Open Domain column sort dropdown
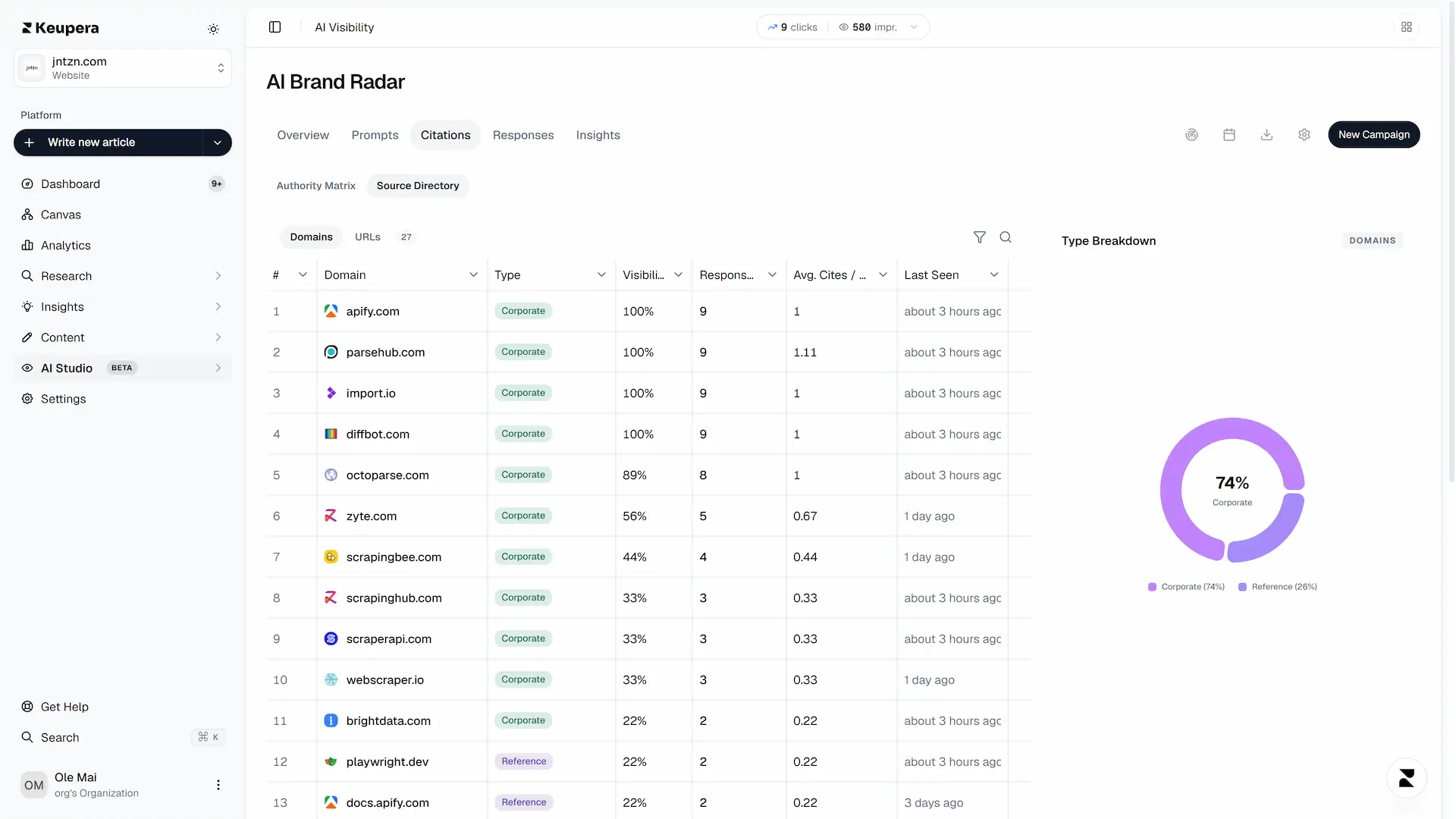Screen dimensions: 1456x819 473,275
